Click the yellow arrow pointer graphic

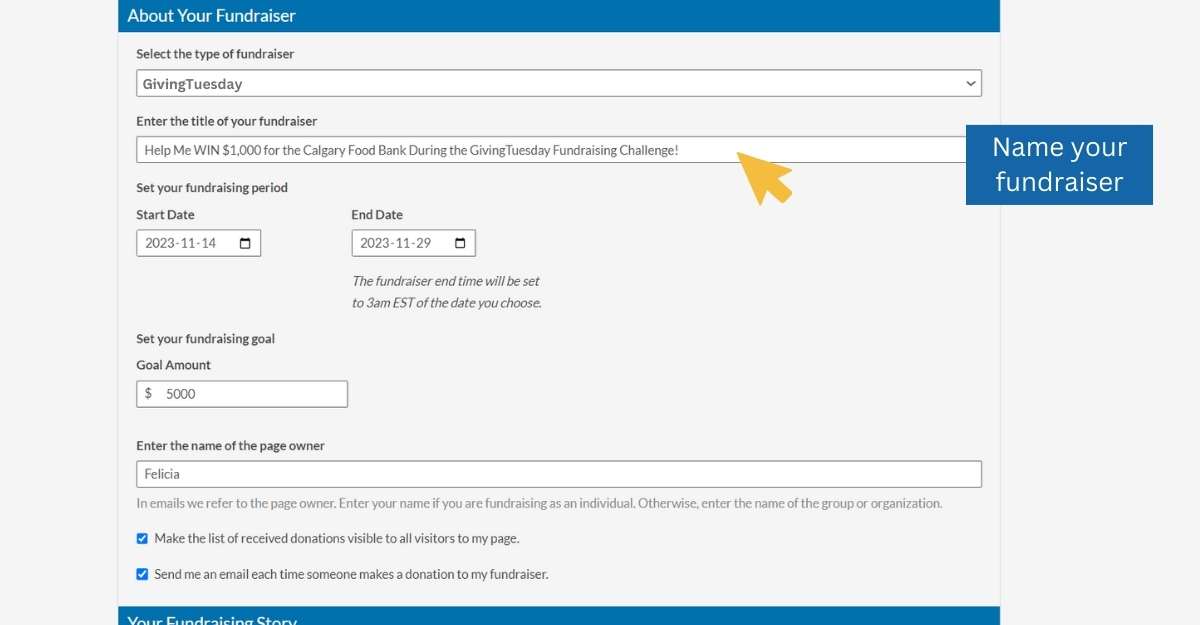pyautogui.click(x=764, y=176)
